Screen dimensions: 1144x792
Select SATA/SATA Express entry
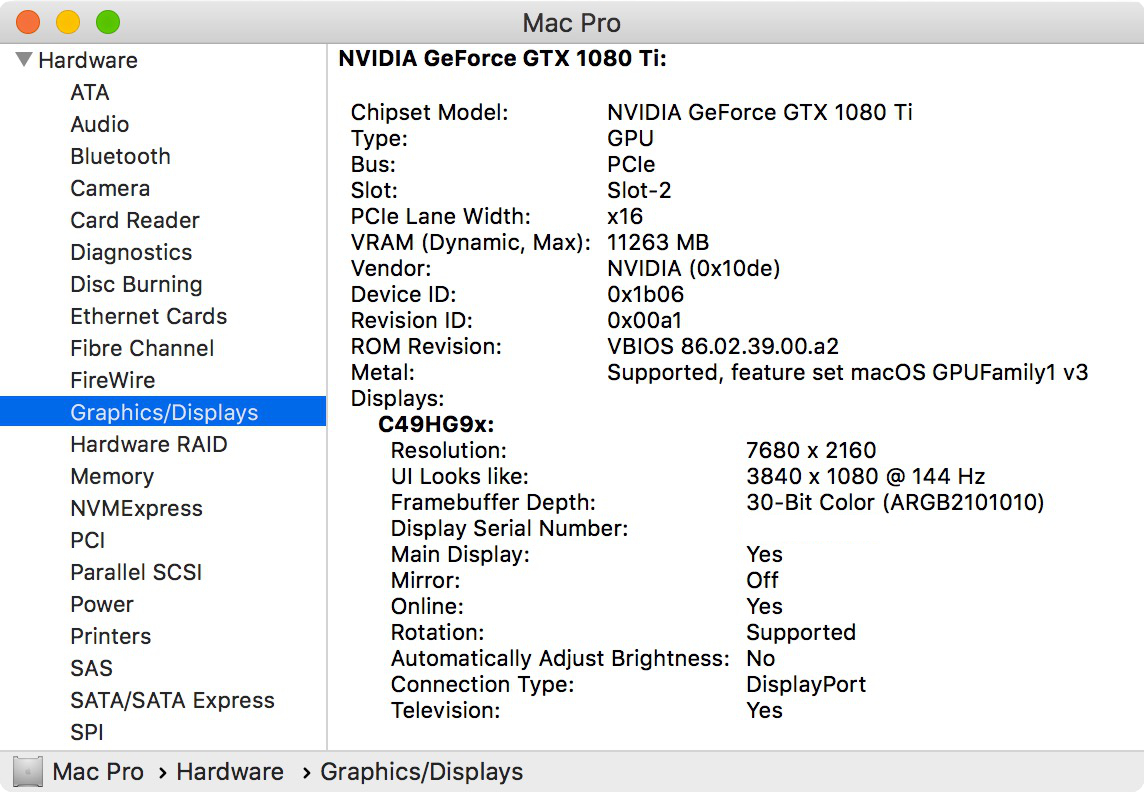173,700
